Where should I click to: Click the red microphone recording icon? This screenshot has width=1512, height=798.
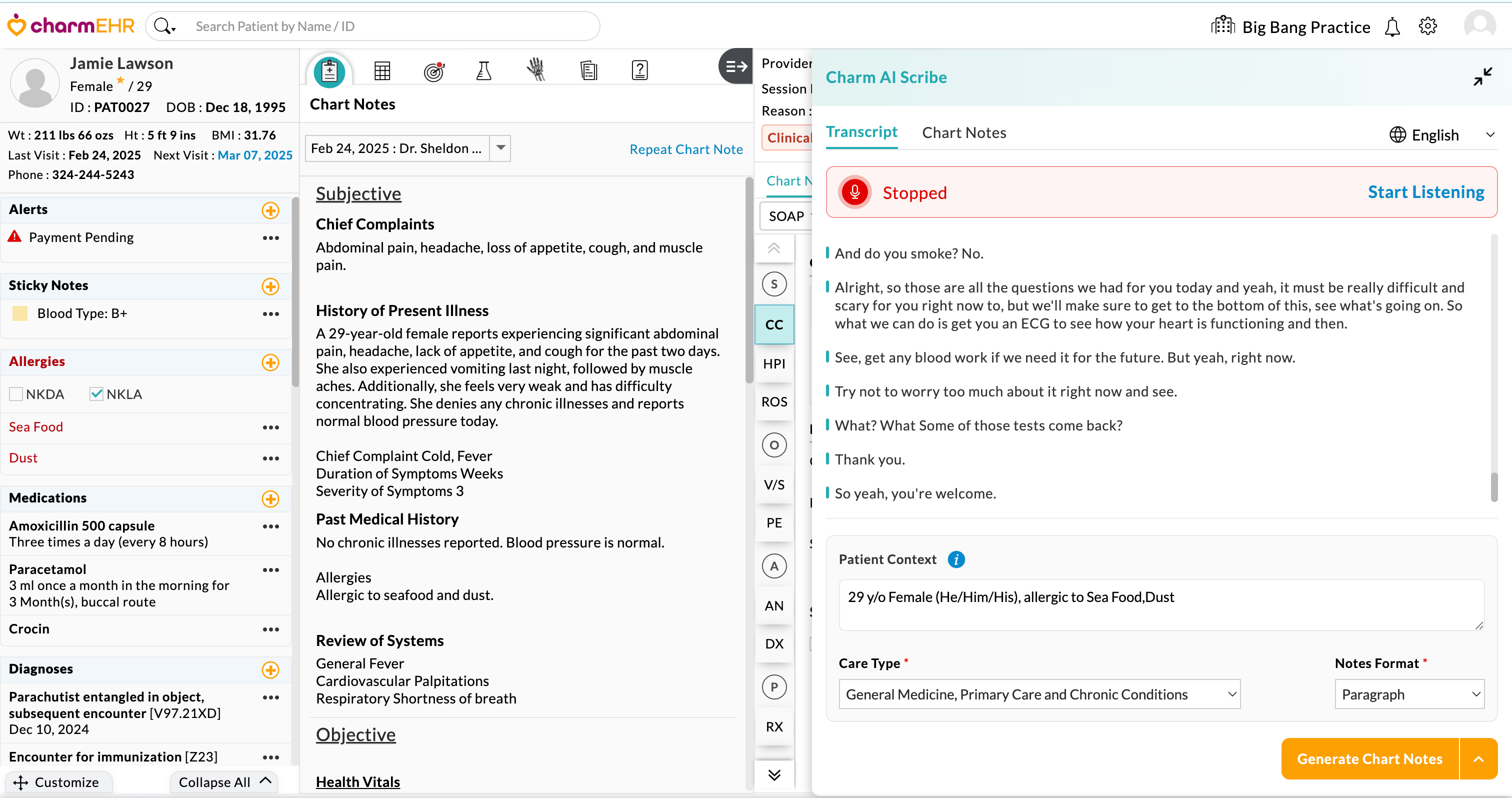coord(854,192)
